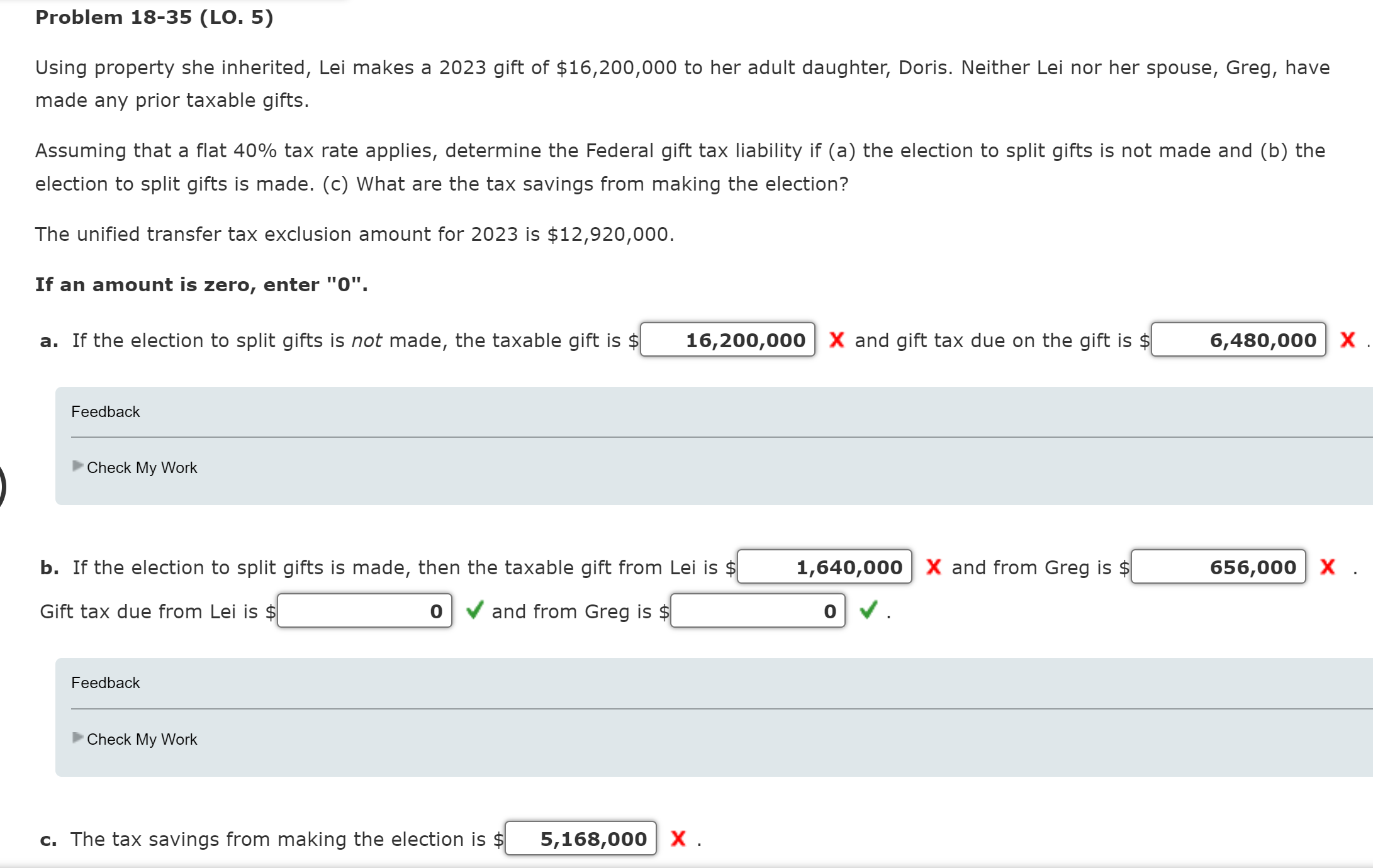Click the green check beside Lei's zero answer

point(475,610)
